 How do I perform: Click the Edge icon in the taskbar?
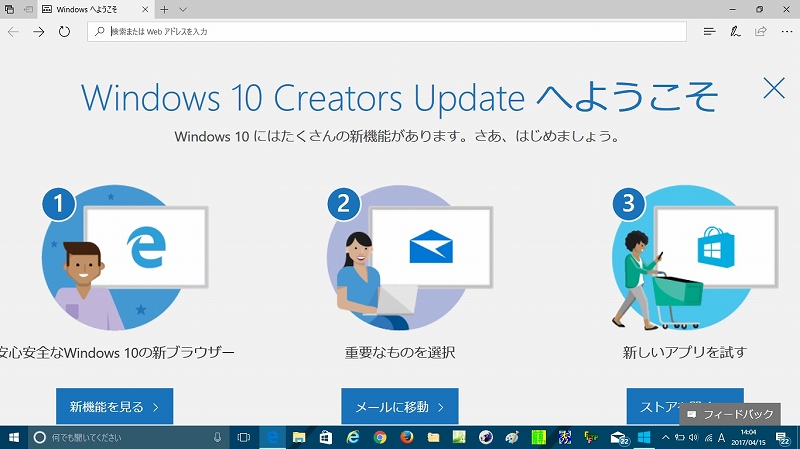[x=272, y=437]
